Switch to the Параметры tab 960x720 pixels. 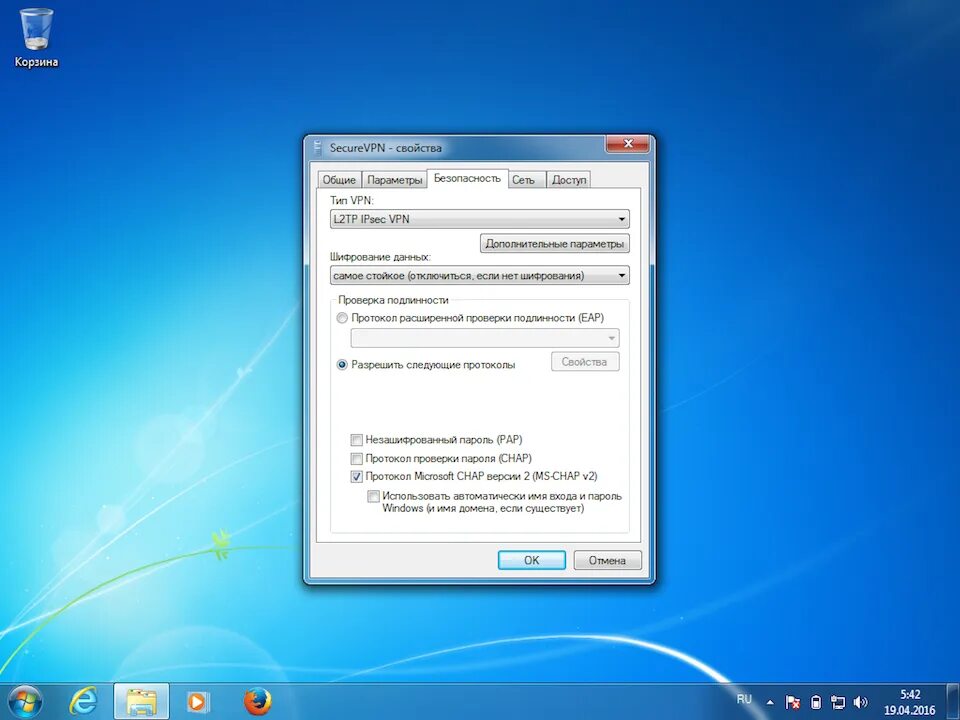pos(394,180)
